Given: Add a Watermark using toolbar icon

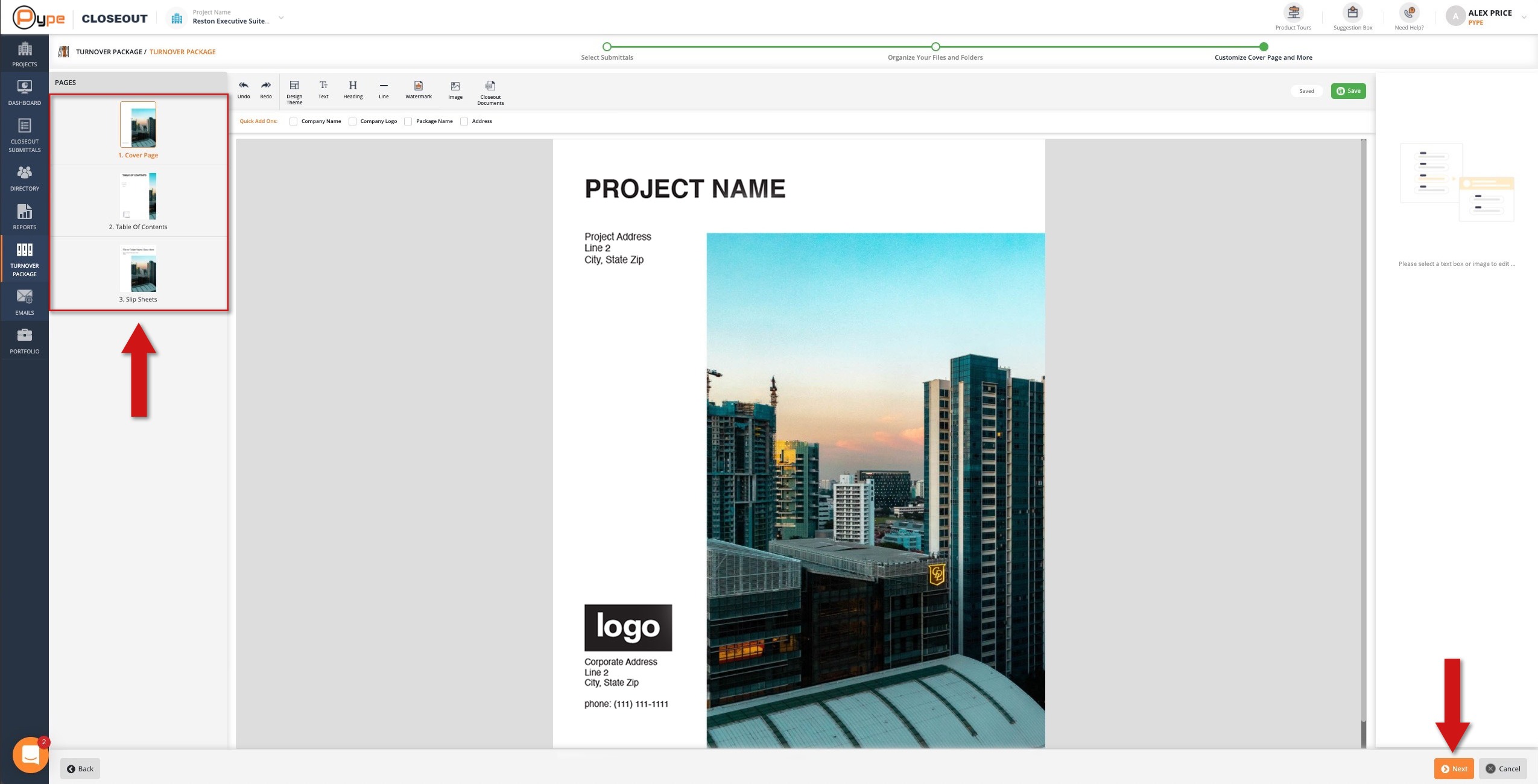Looking at the screenshot, I should coord(418,86).
